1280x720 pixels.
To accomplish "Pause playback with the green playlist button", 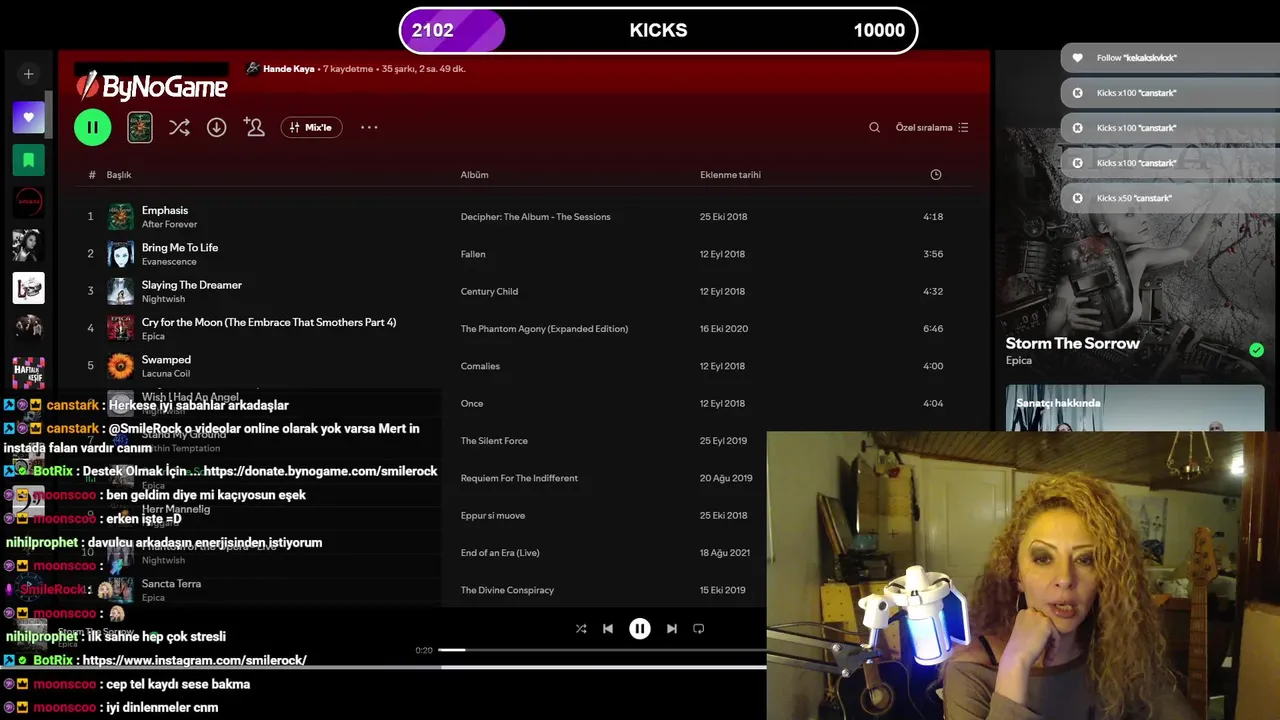I will click(92, 127).
